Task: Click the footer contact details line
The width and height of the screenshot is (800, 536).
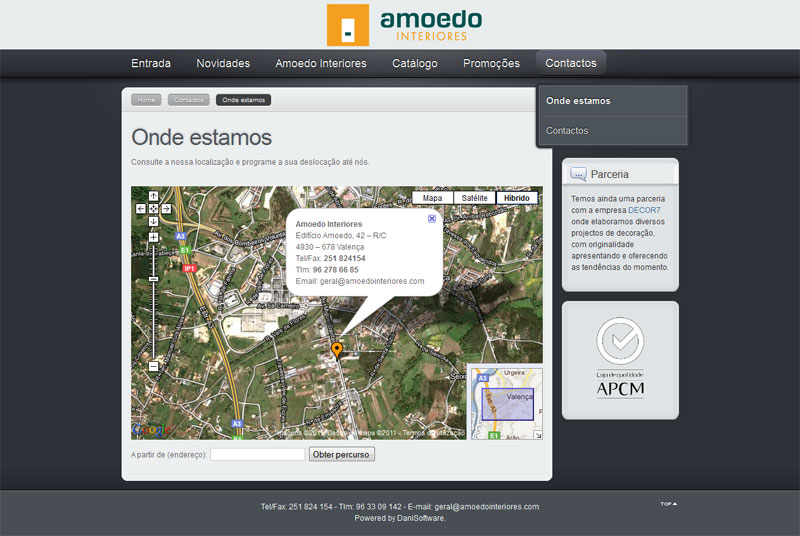Action: click(x=400, y=507)
